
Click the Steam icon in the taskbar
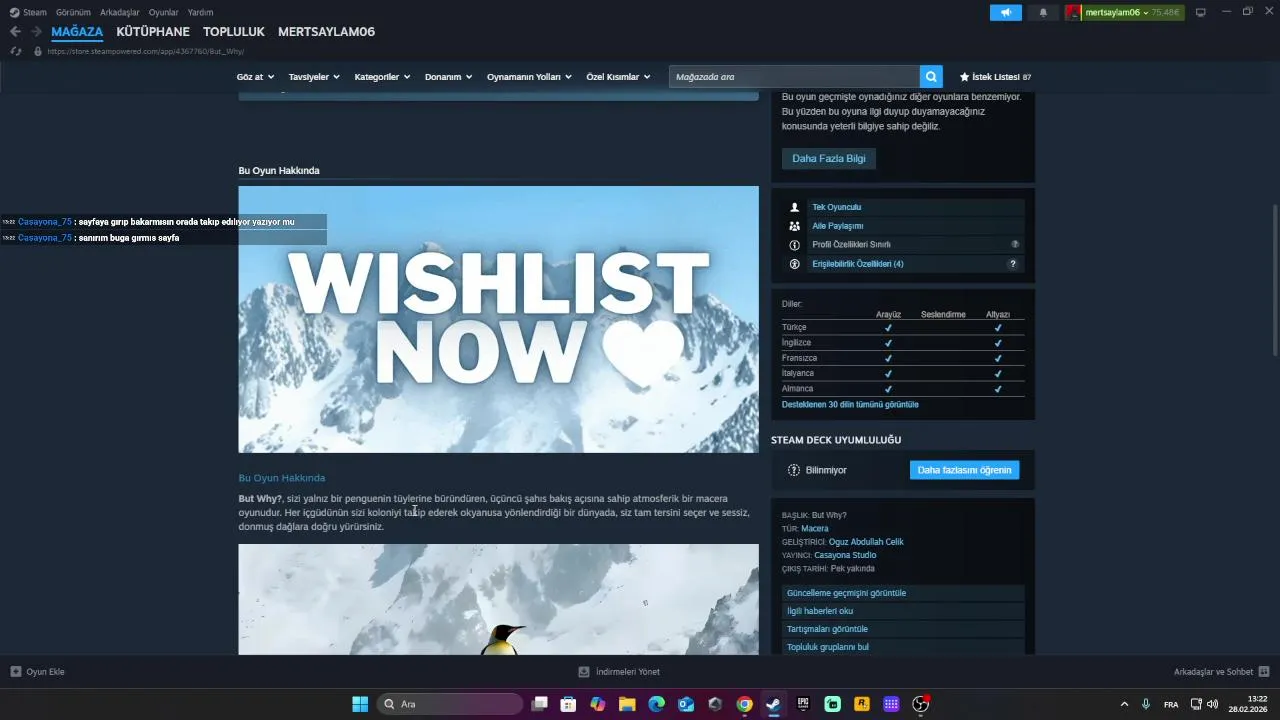pos(773,704)
